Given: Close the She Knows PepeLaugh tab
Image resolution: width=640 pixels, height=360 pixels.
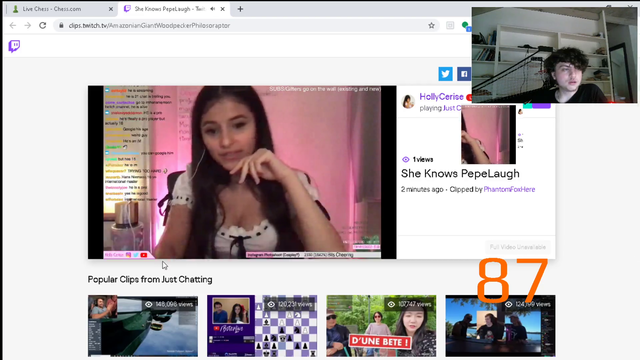Looking at the screenshot, I should pyautogui.click(x=222, y=9).
